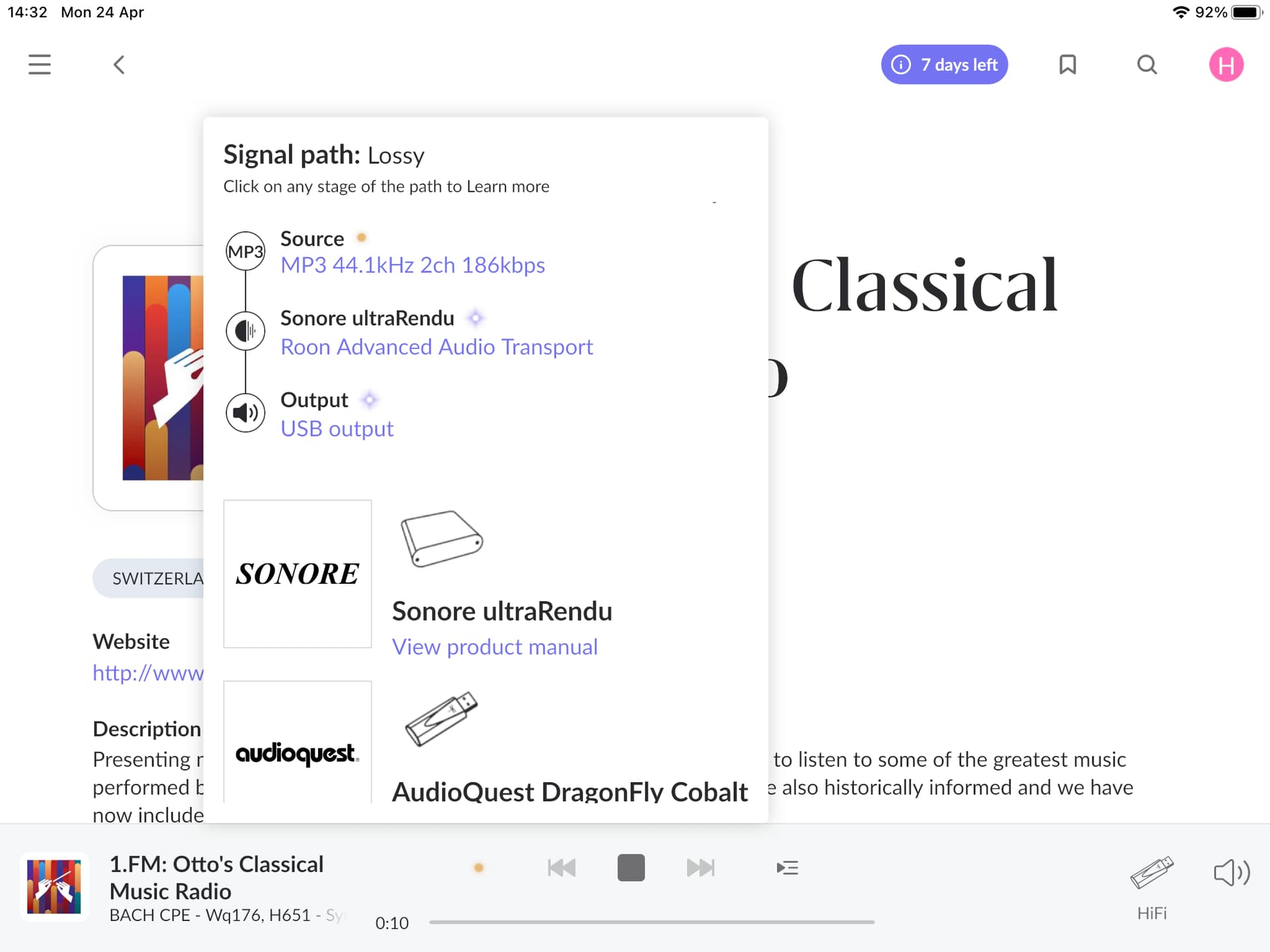1270x952 pixels.
Task: Skip to the next track
Action: [700, 867]
